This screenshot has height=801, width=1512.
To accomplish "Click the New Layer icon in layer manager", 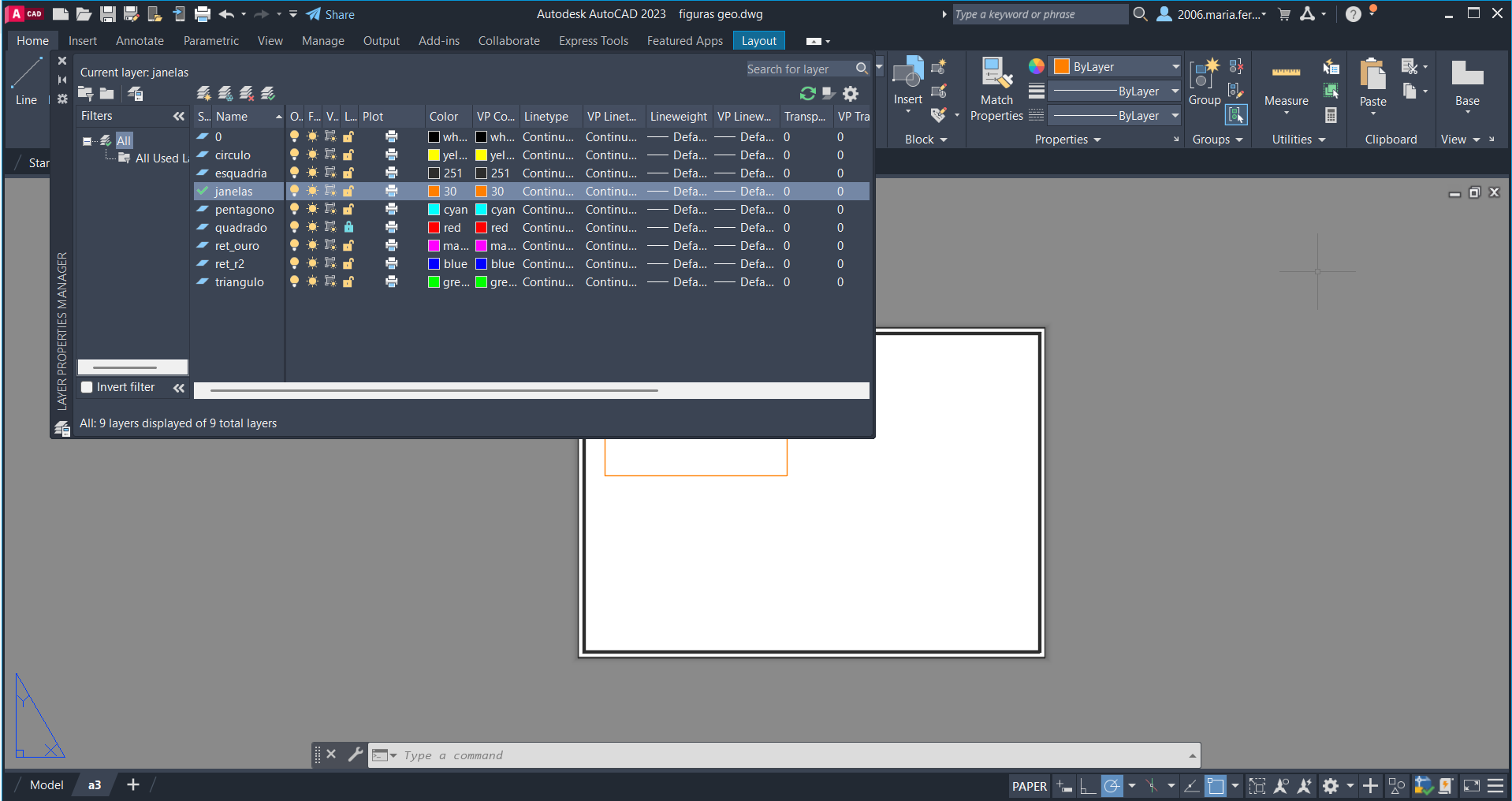I will tap(203, 94).
